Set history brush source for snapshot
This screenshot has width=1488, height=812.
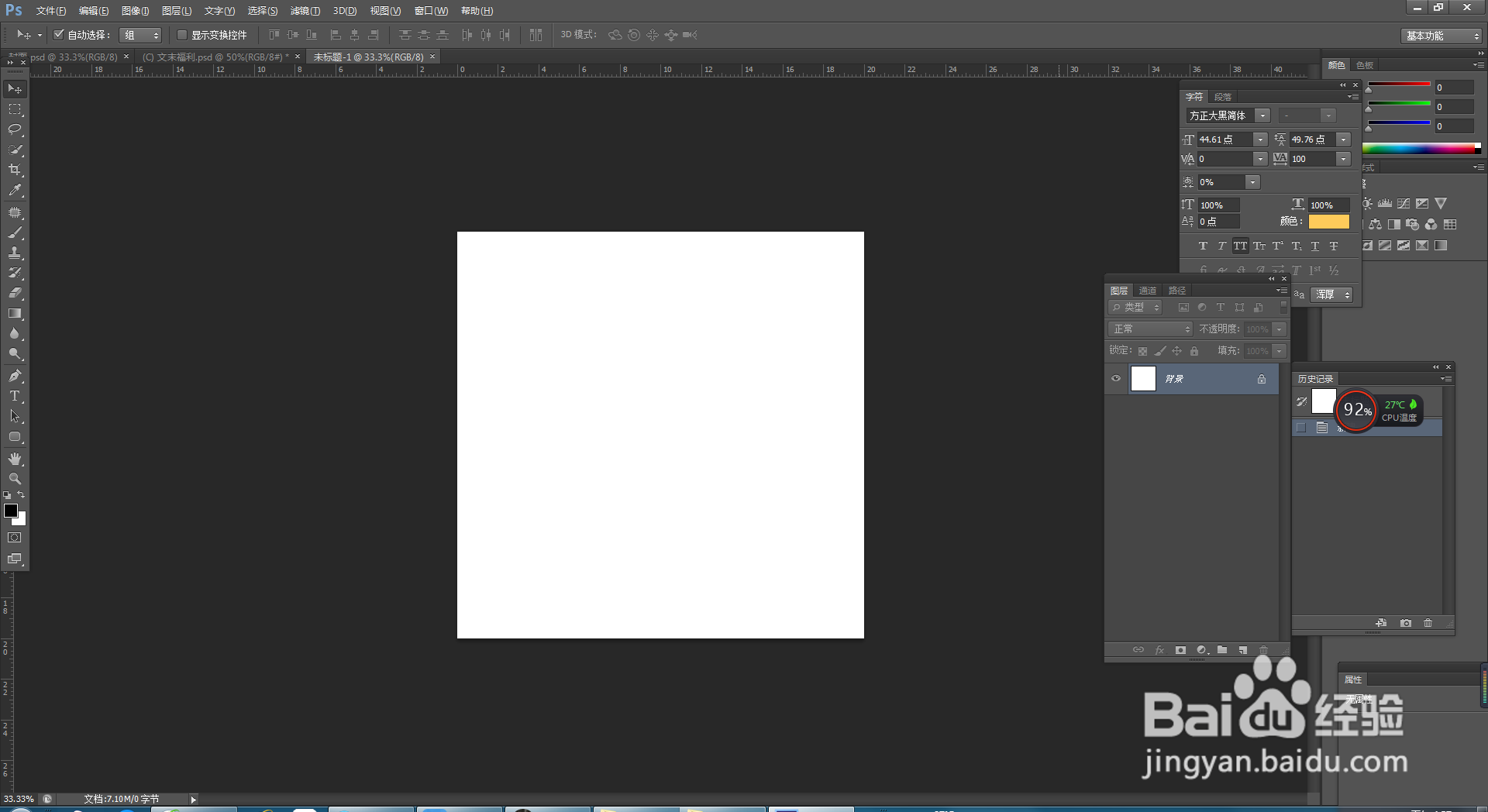1302,401
